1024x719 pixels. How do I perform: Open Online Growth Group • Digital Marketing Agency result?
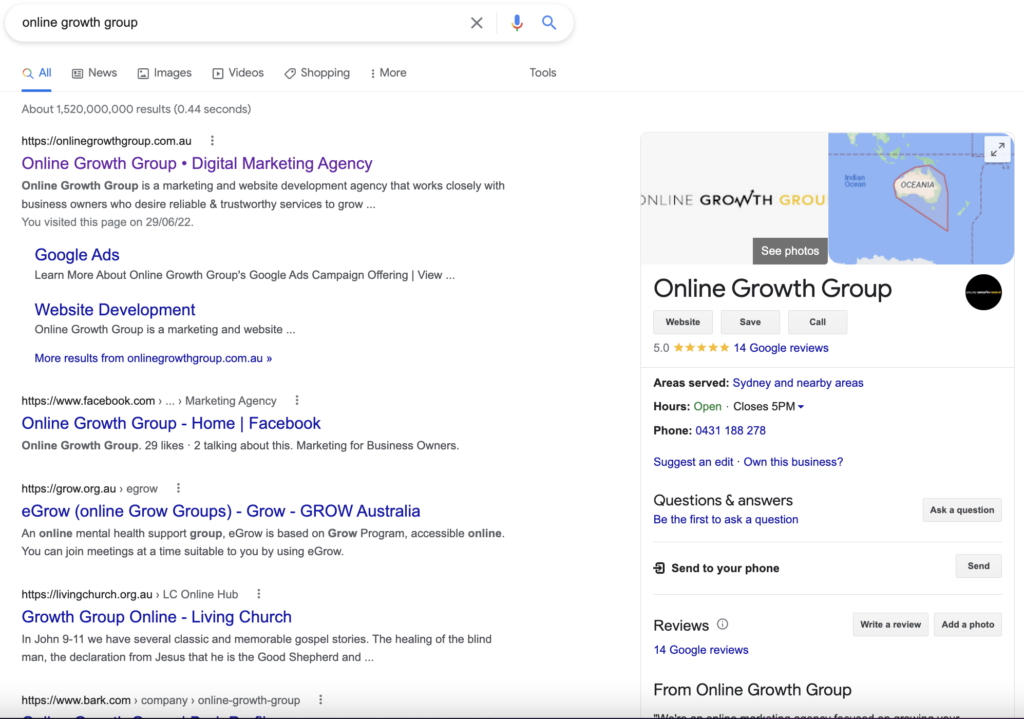pyautogui.click(x=197, y=163)
